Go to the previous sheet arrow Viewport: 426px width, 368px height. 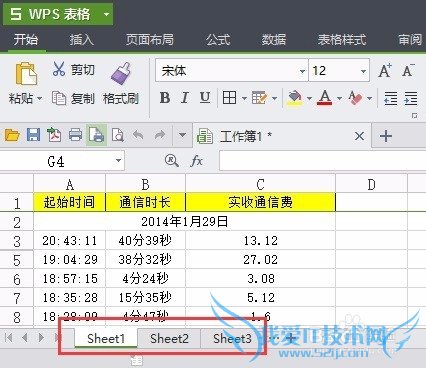tap(25, 338)
